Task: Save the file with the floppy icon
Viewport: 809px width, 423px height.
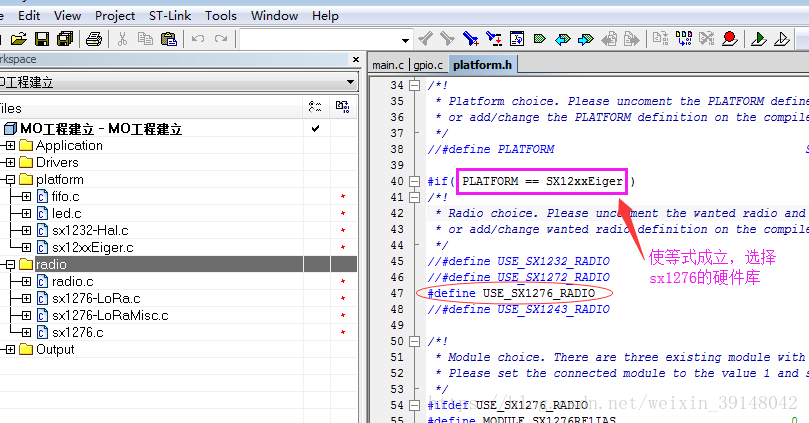Action: point(42,39)
